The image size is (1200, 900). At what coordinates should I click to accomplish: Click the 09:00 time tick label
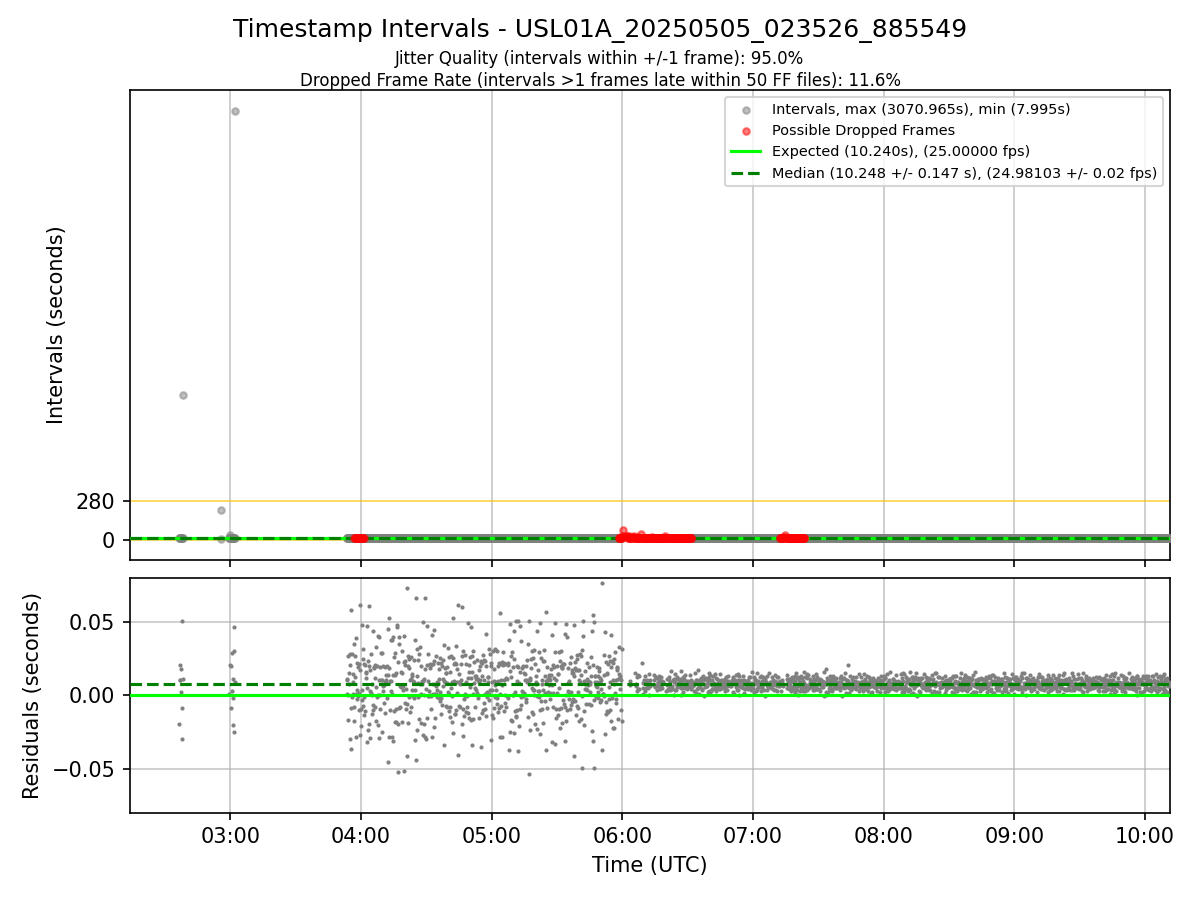click(1014, 834)
